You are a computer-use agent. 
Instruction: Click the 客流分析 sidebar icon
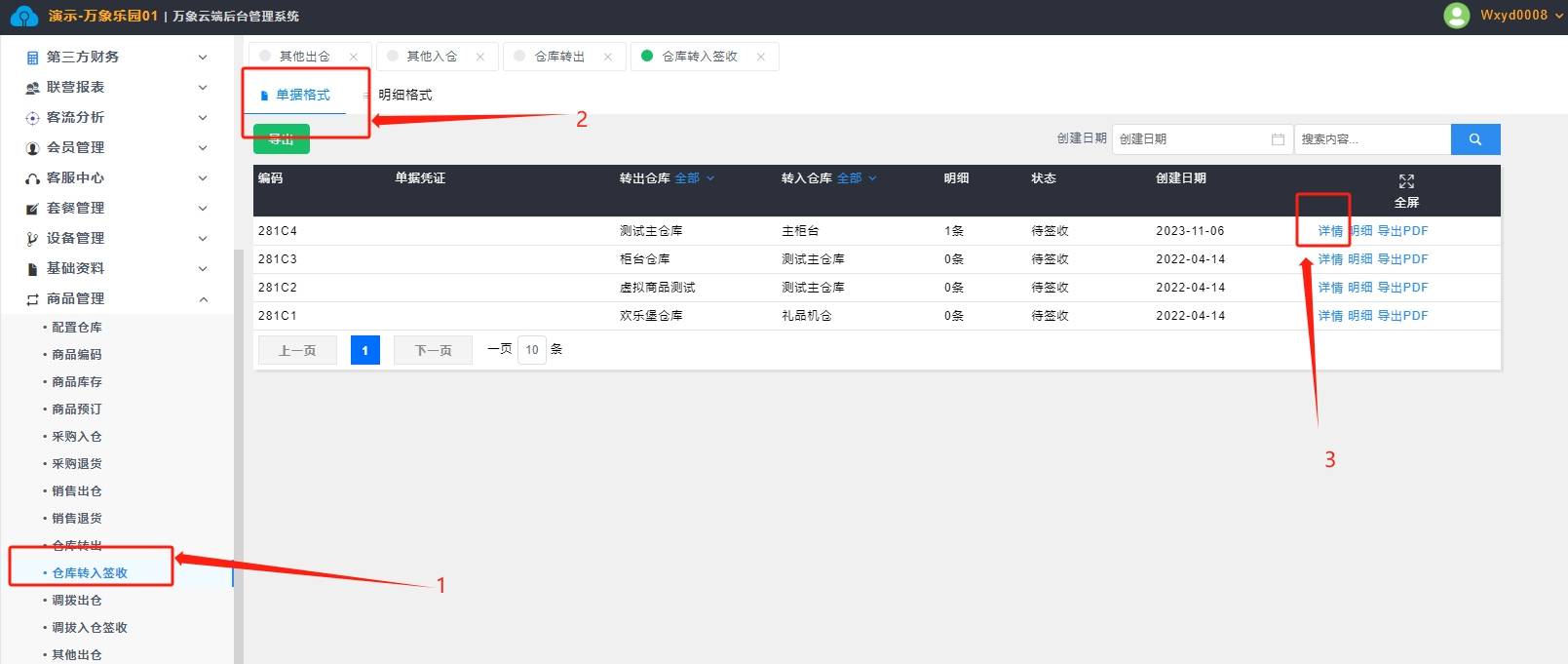click(32, 118)
